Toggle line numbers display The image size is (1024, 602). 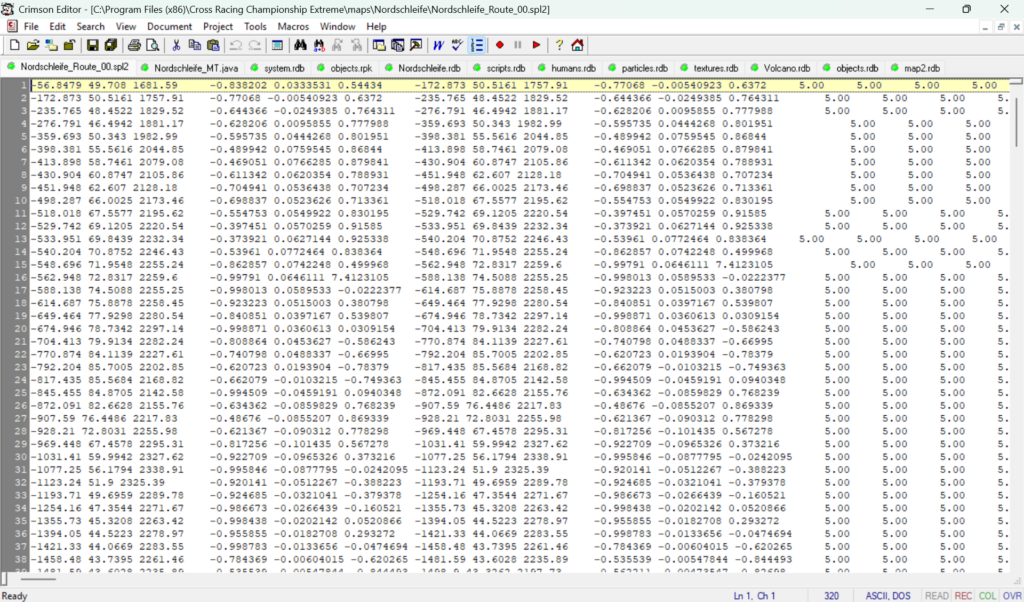(477, 45)
